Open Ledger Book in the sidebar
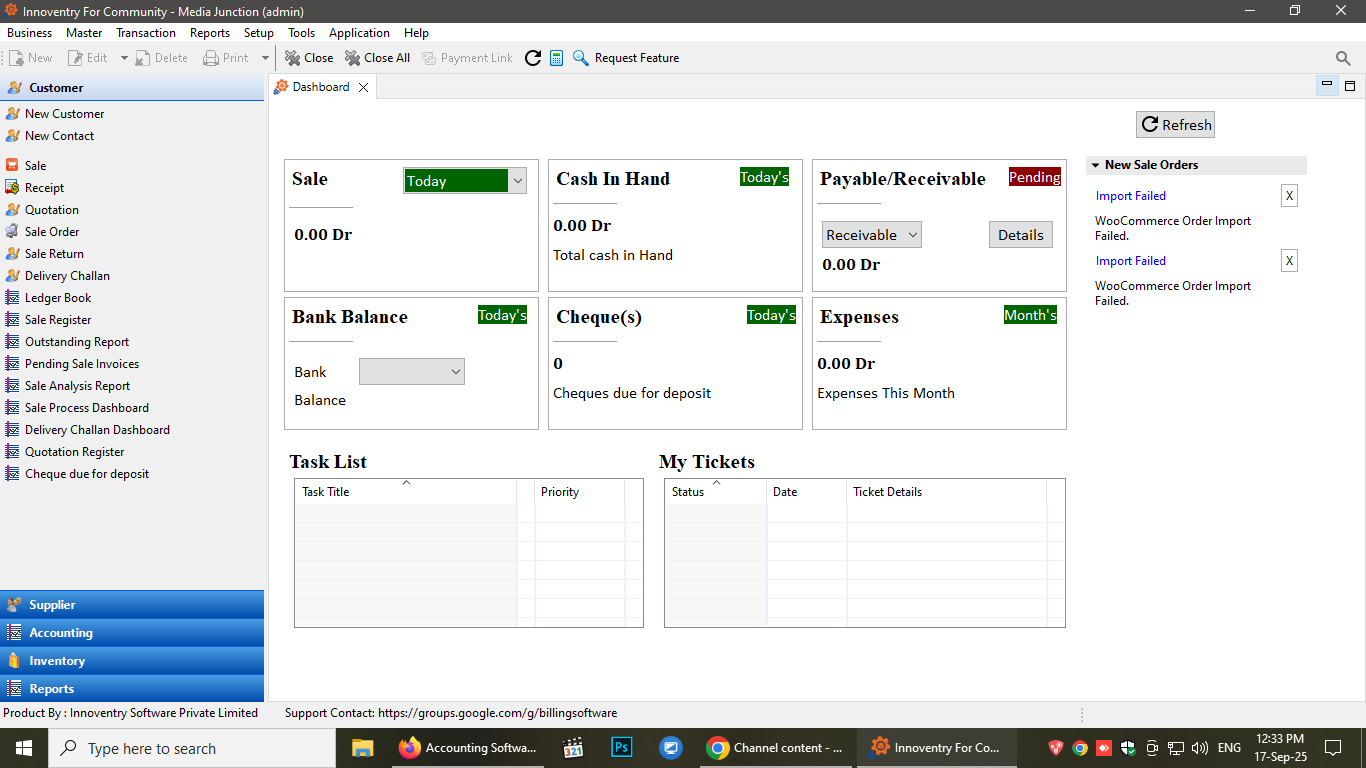Image resolution: width=1366 pixels, height=768 pixels. [x=58, y=298]
